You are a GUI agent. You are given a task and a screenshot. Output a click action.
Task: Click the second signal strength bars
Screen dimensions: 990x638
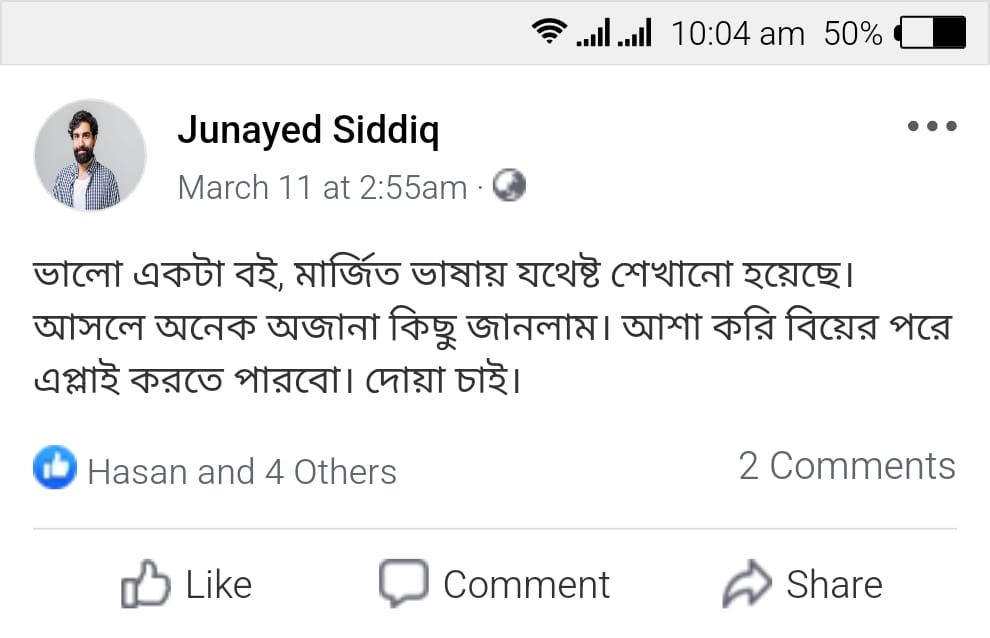click(x=635, y=34)
